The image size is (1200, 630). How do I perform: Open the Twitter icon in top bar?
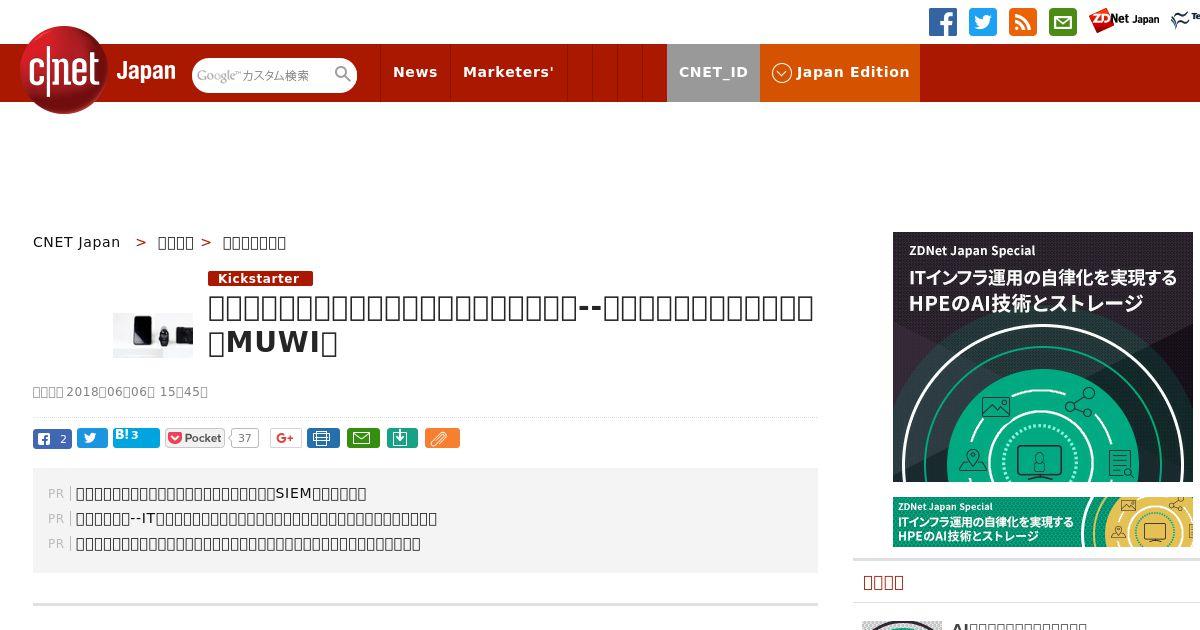tap(983, 22)
